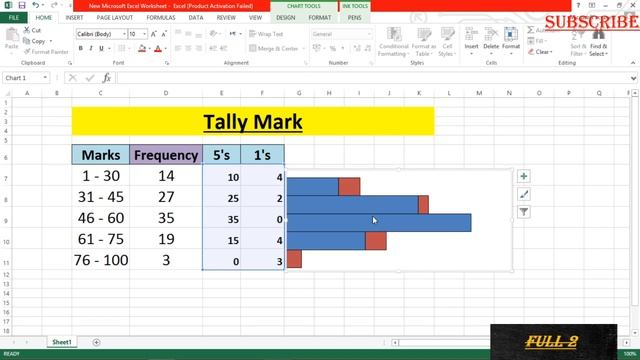Open Sort & Filter

tap(578, 42)
